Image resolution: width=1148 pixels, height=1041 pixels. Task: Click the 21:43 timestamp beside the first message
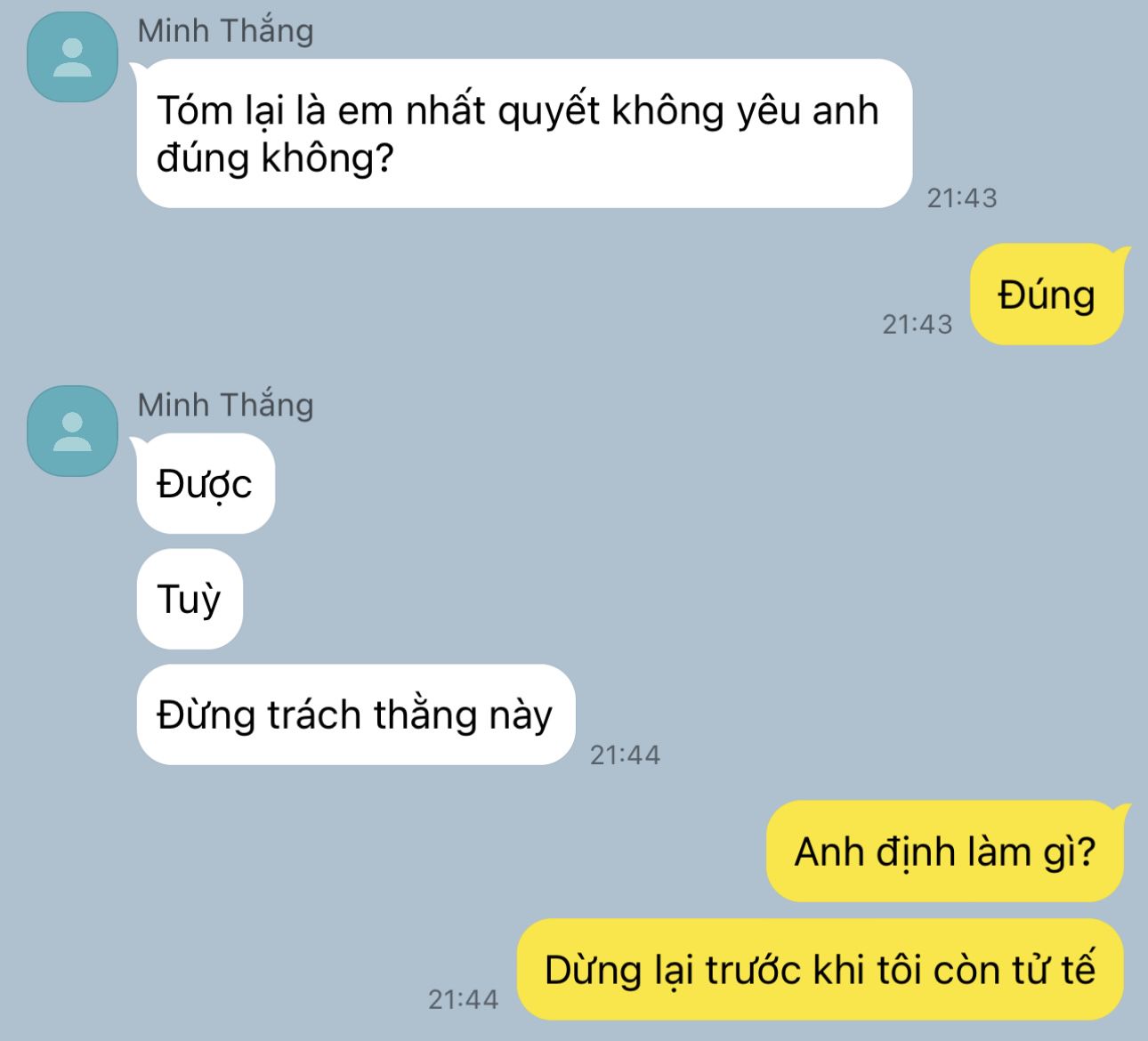click(962, 198)
